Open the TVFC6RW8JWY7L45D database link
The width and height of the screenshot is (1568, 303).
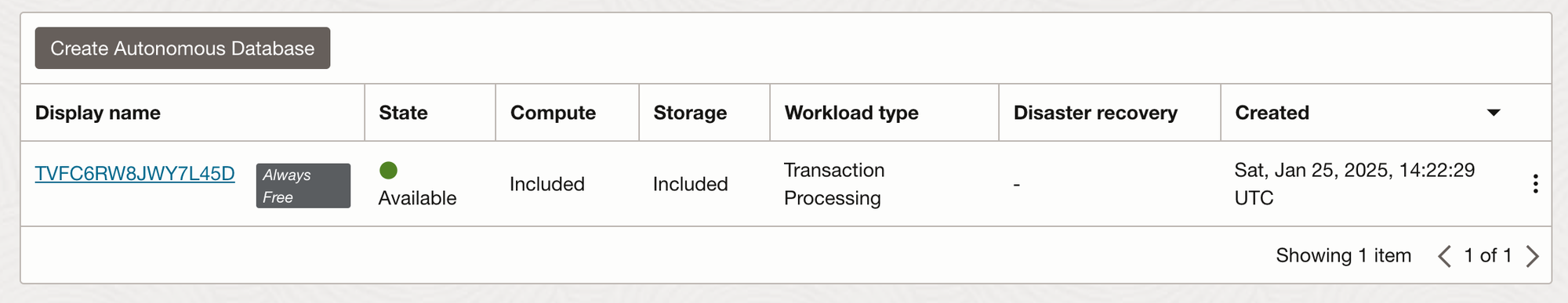tap(135, 174)
